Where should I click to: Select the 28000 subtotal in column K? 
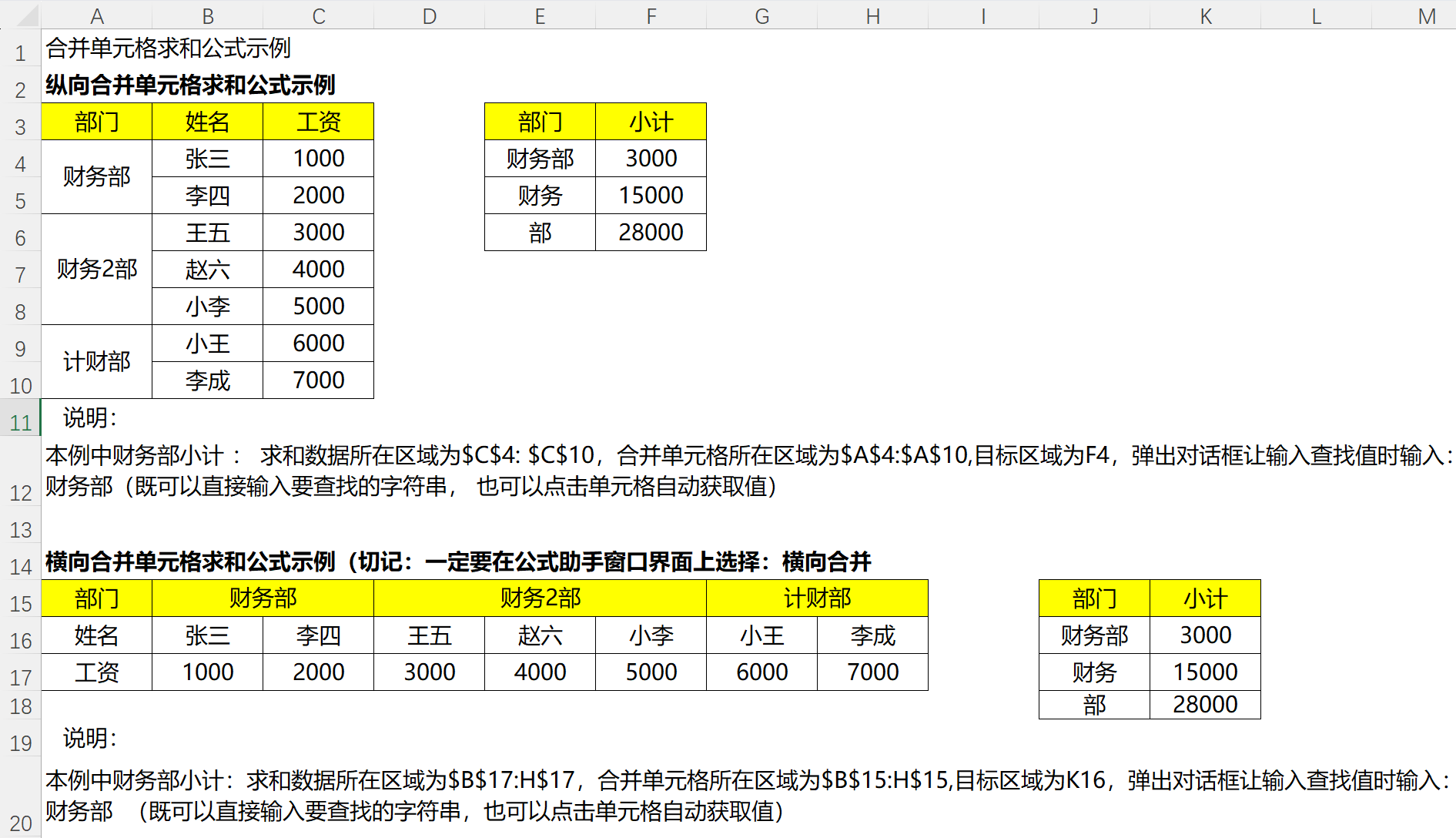pyautogui.click(x=1205, y=705)
